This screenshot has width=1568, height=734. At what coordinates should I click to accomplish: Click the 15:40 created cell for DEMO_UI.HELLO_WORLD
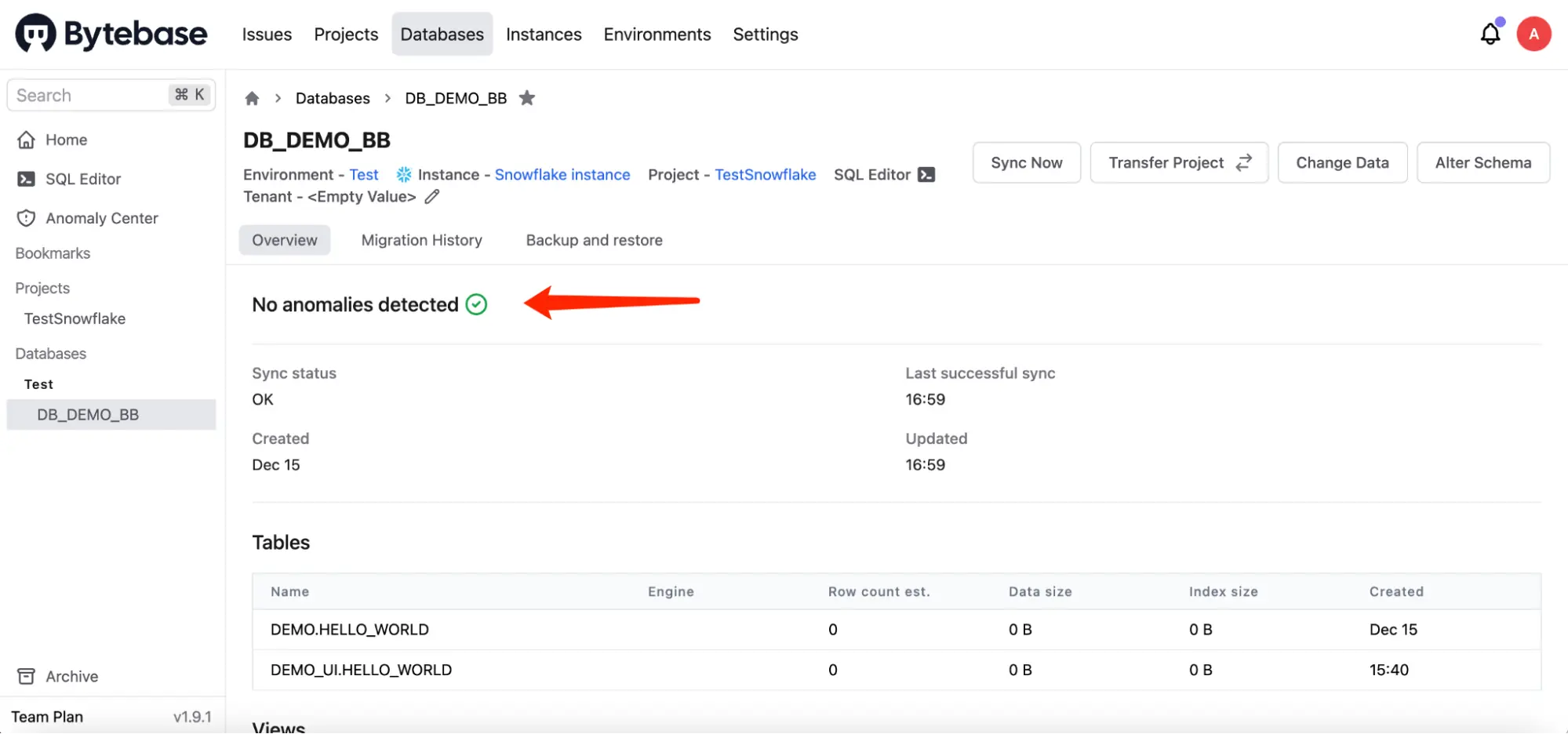pos(1388,670)
